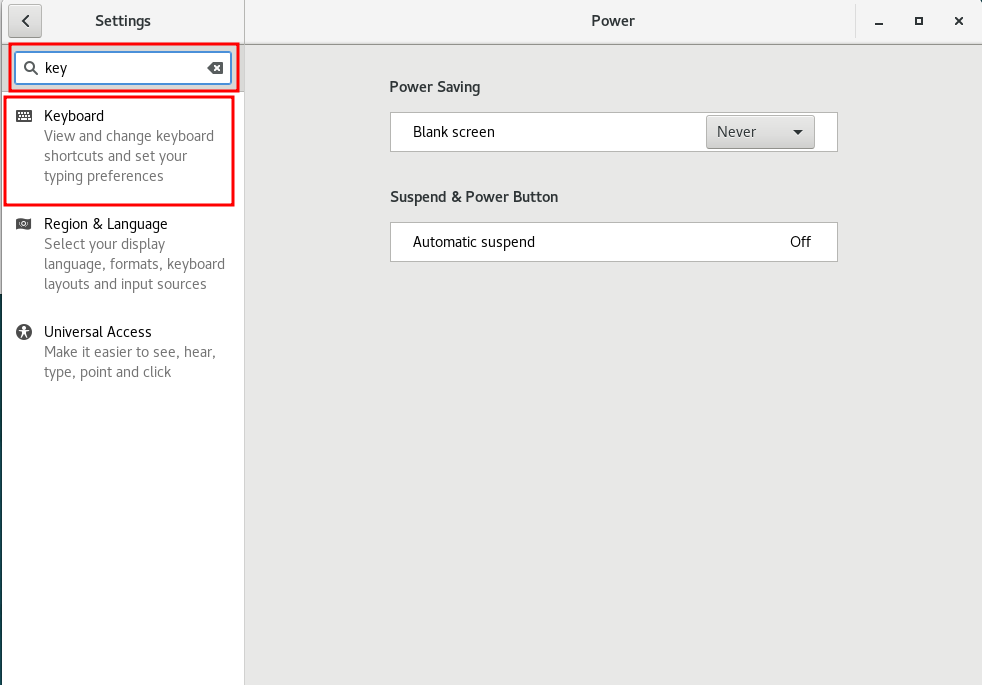Screen dimensions: 982x685
Task: Minimize the Settings window
Action: [879, 22]
